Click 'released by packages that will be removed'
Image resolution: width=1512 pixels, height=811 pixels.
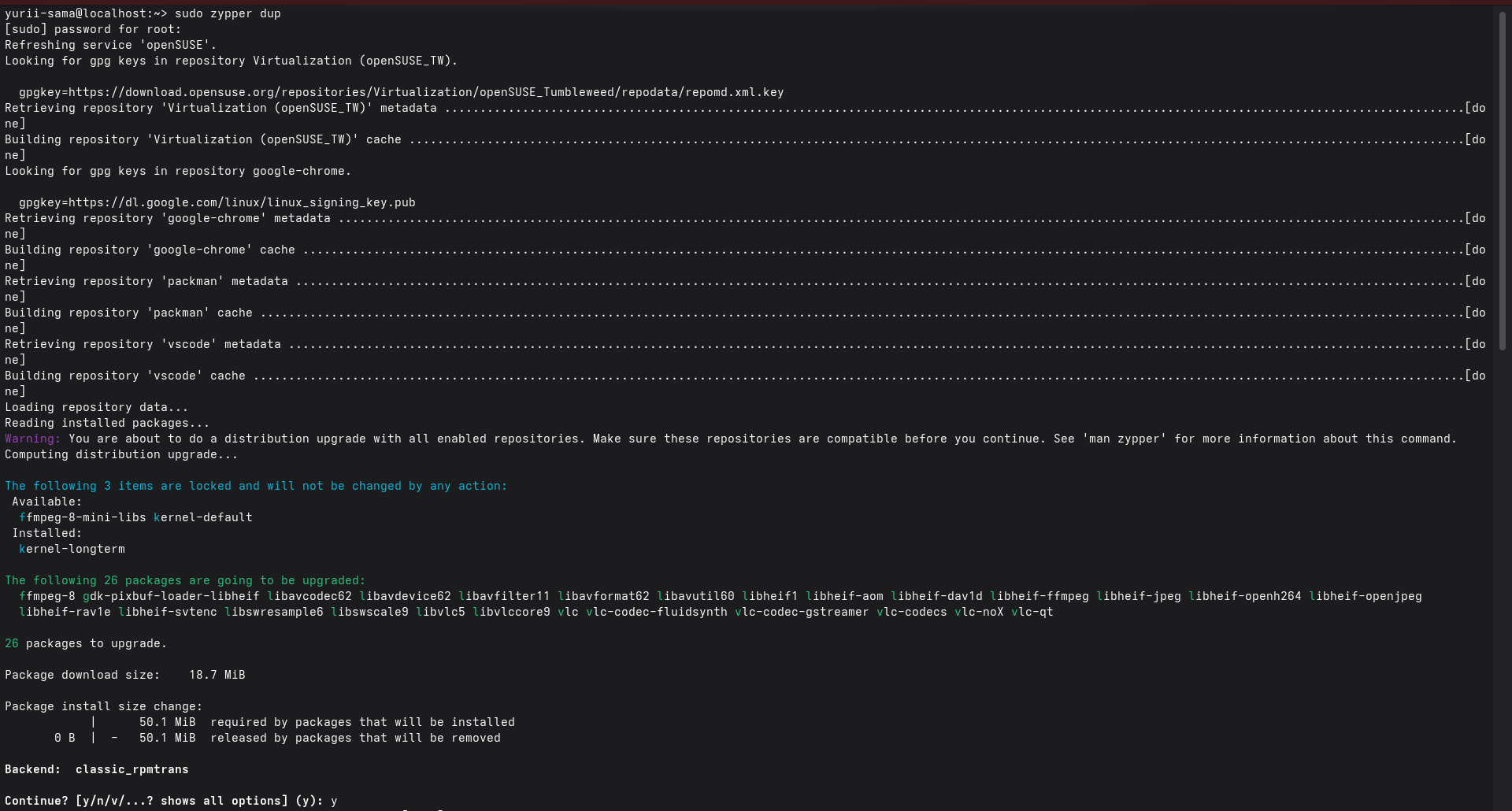click(x=355, y=738)
